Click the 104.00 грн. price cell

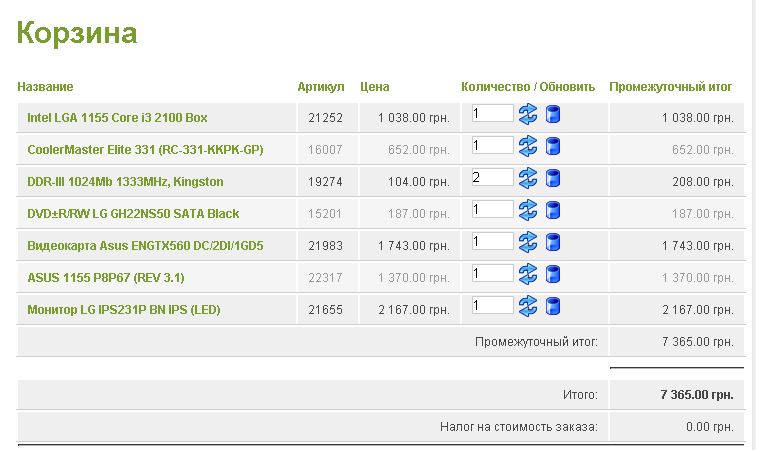[x=419, y=182]
